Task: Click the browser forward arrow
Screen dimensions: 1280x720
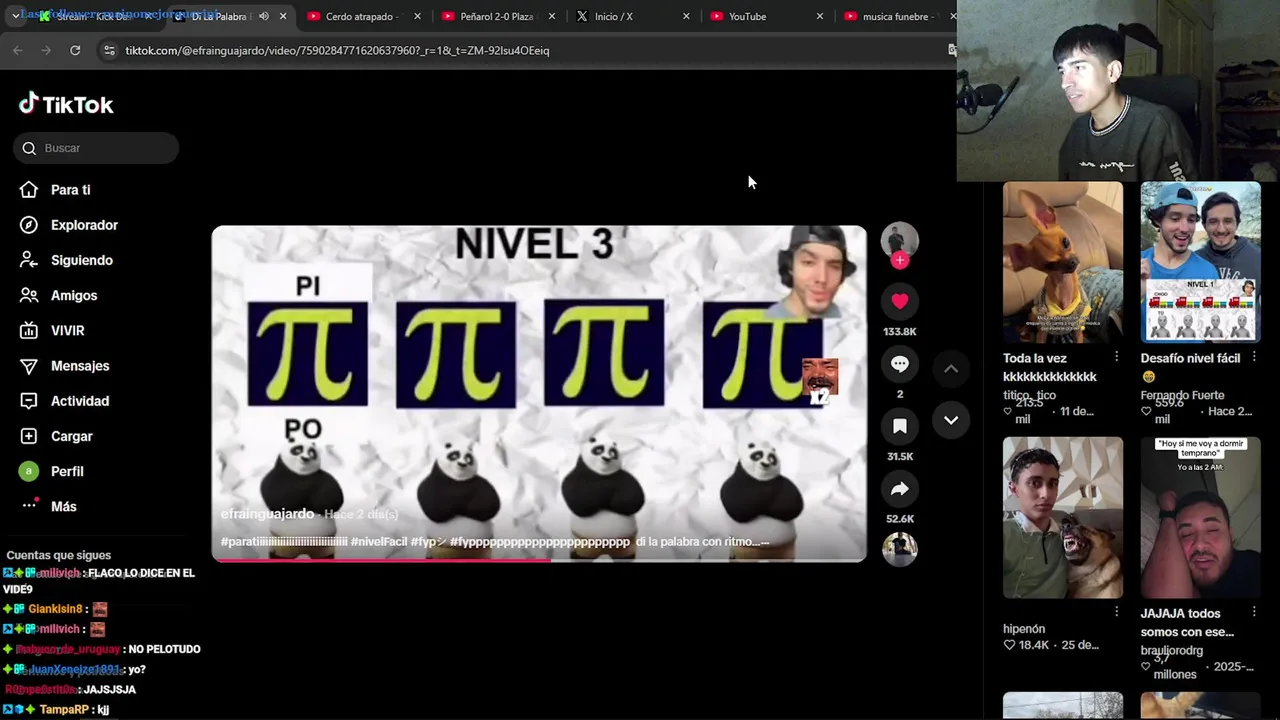Action: (46, 50)
